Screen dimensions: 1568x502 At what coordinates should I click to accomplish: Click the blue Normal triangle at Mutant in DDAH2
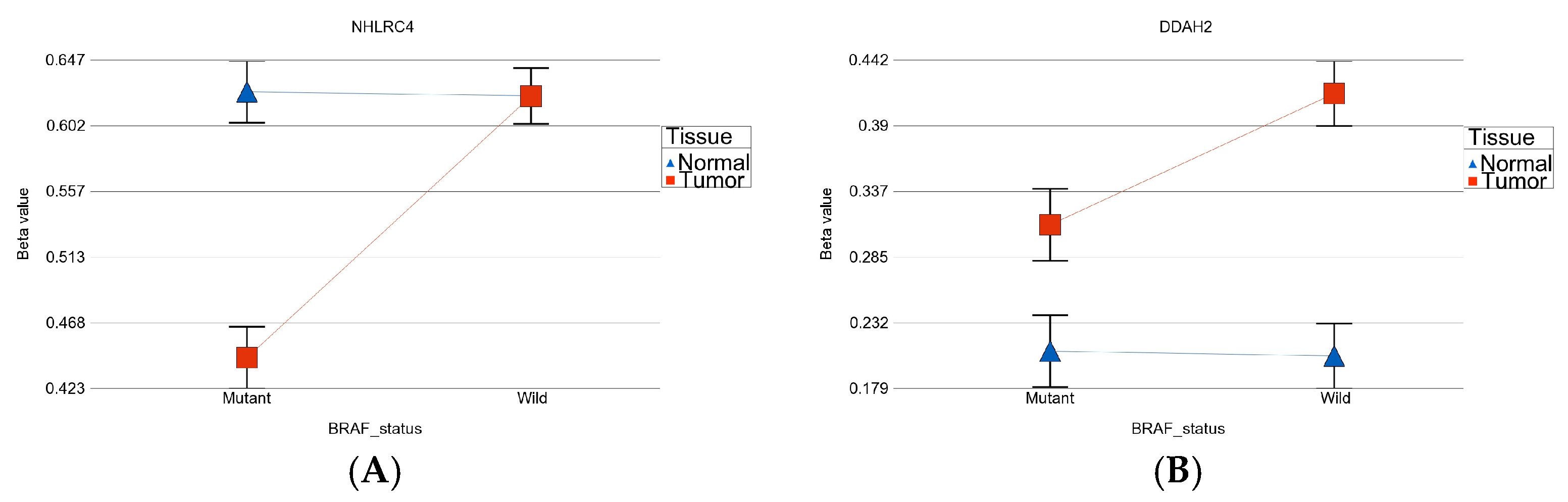click(x=1050, y=352)
